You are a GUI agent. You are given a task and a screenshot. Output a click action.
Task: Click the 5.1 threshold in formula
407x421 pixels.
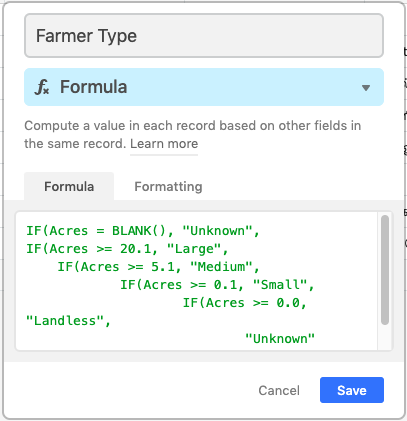(162, 267)
